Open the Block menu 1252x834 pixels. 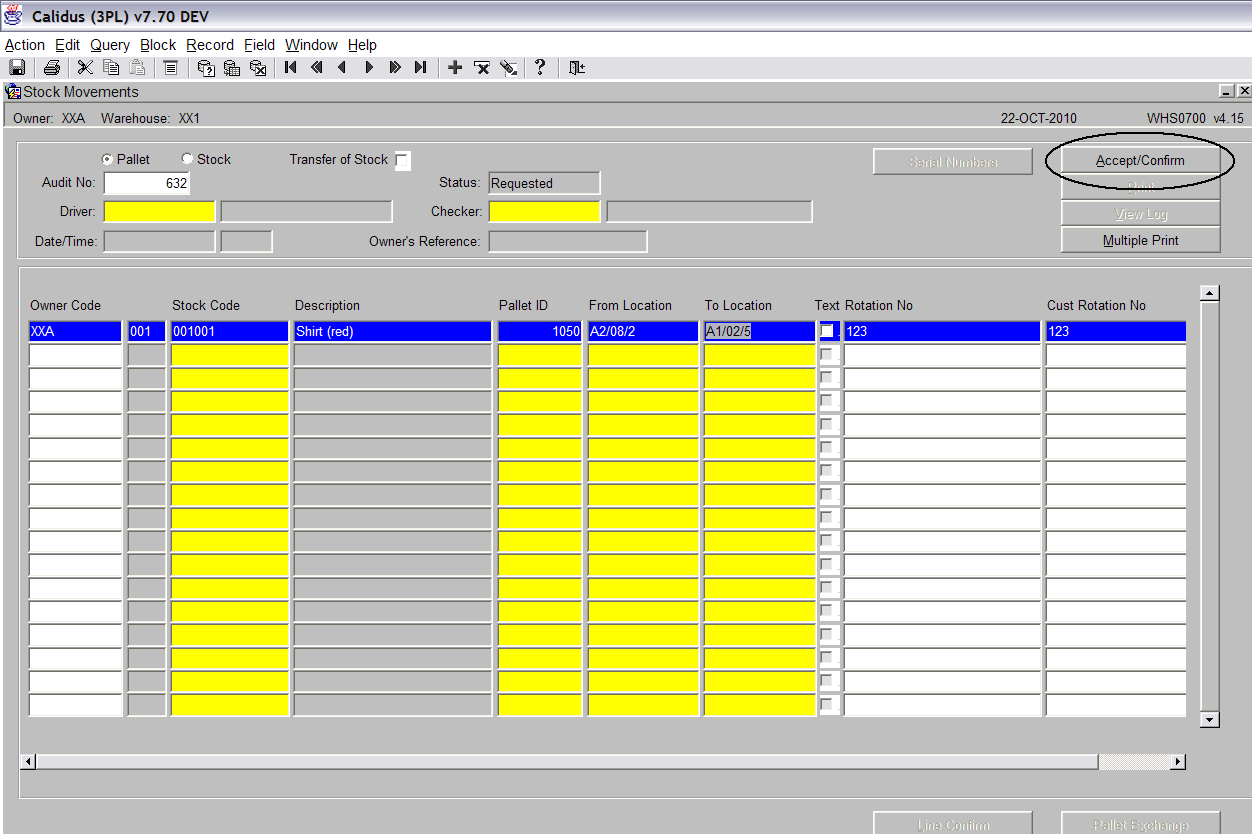click(x=158, y=45)
